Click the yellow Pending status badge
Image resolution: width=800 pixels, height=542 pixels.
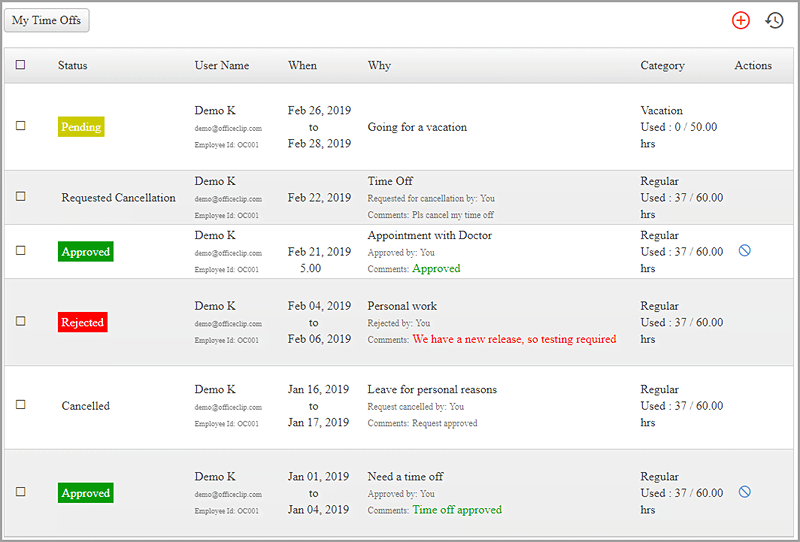coord(81,127)
